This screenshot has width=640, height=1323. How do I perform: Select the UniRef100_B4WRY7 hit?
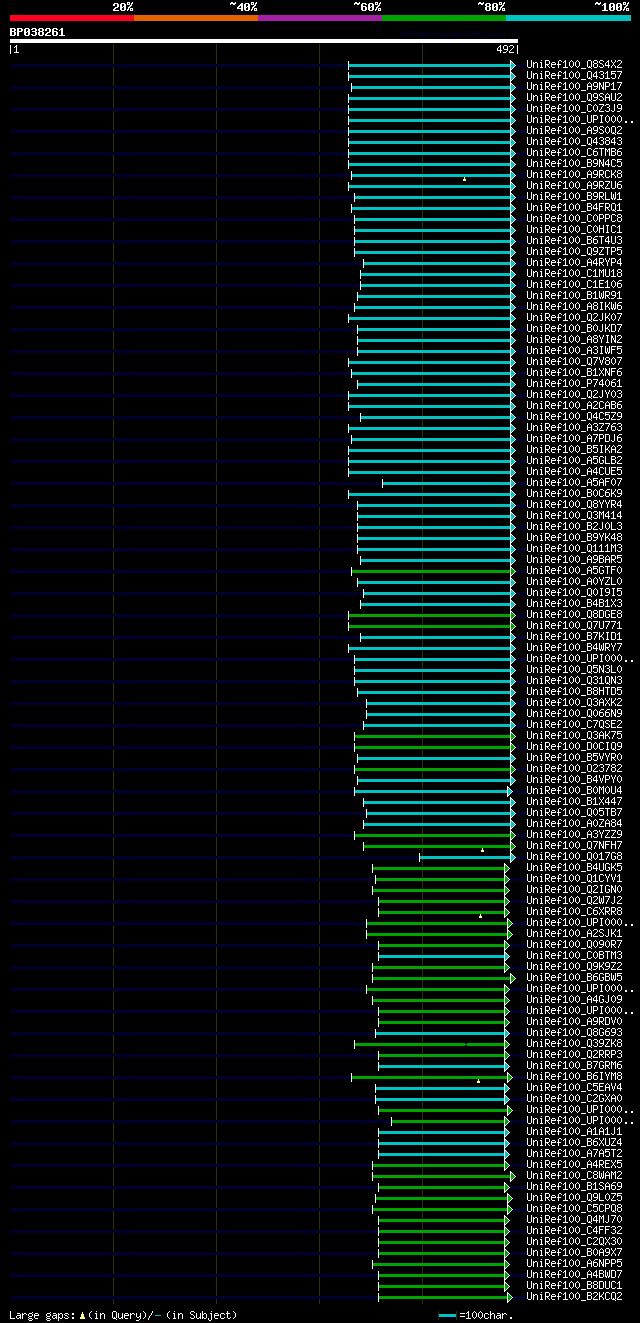click(574, 647)
